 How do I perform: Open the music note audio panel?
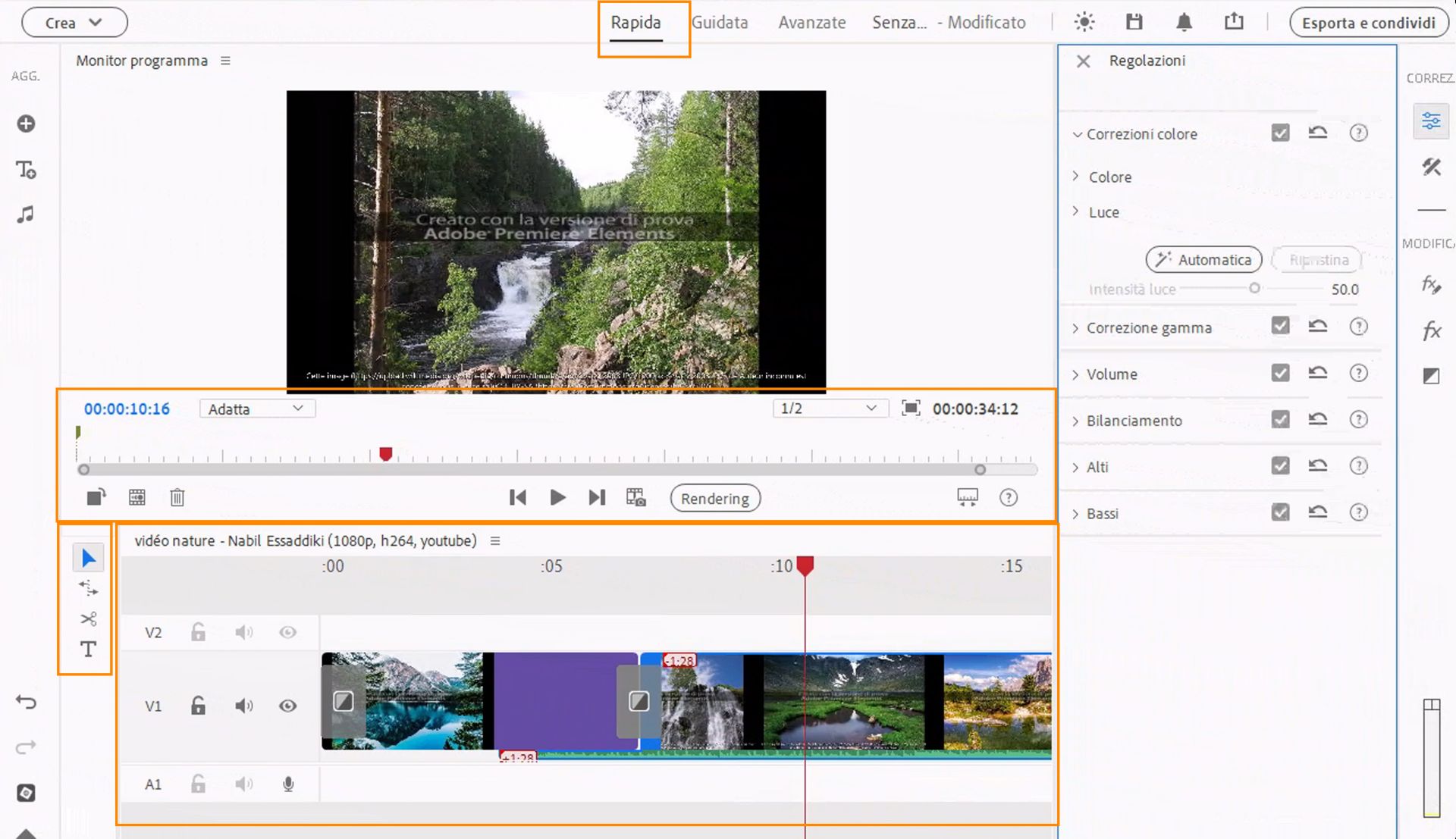26,214
